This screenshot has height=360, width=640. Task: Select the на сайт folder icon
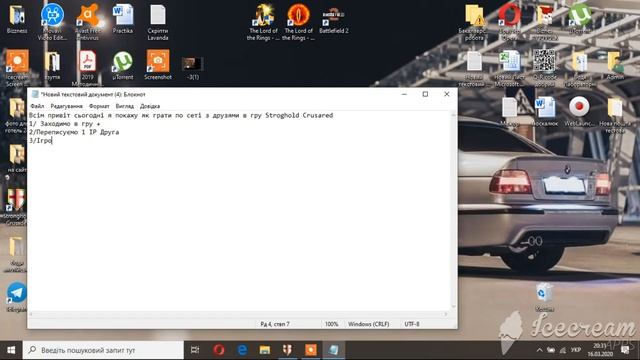[x=17, y=158]
